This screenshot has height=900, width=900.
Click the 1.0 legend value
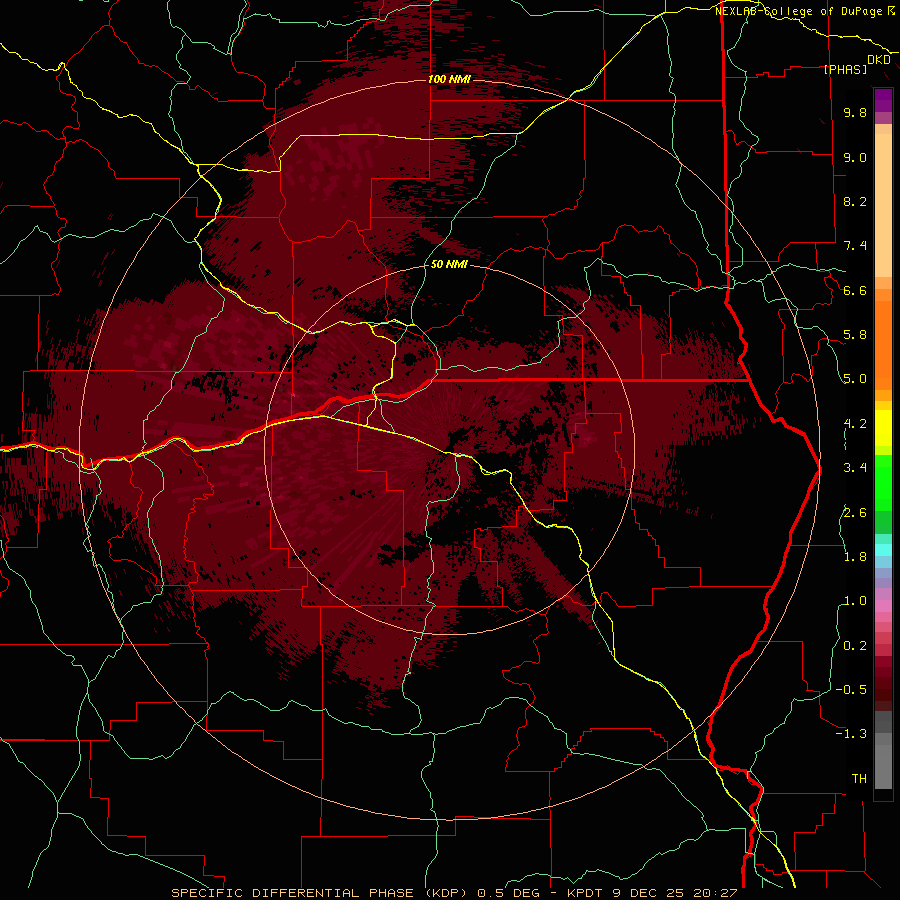tap(855, 601)
